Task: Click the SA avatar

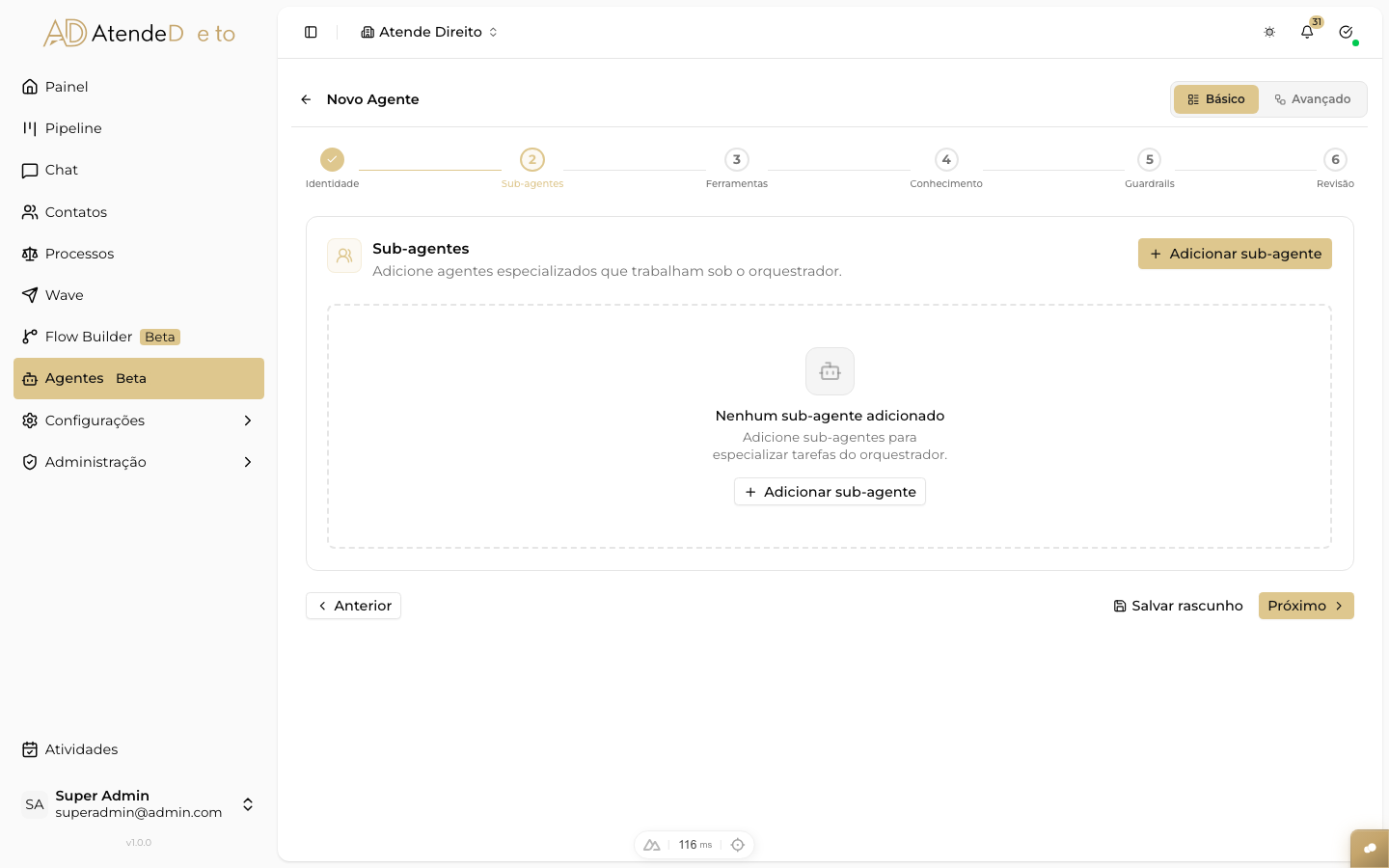Action: coord(35,804)
